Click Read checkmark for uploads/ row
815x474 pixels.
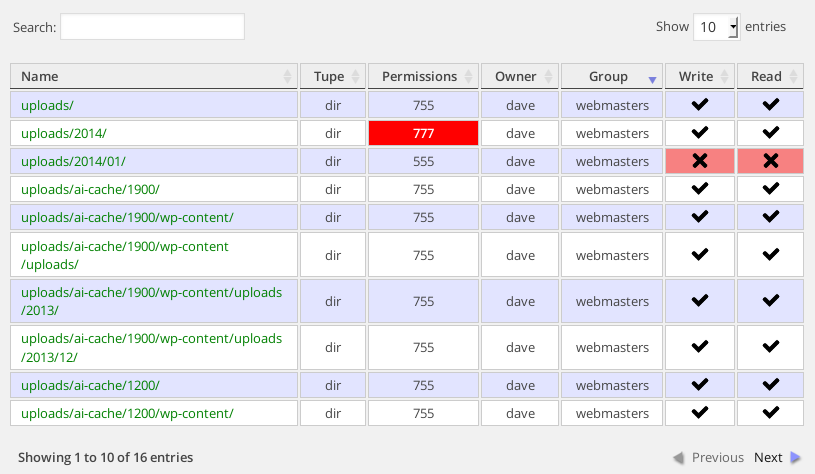tap(770, 104)
